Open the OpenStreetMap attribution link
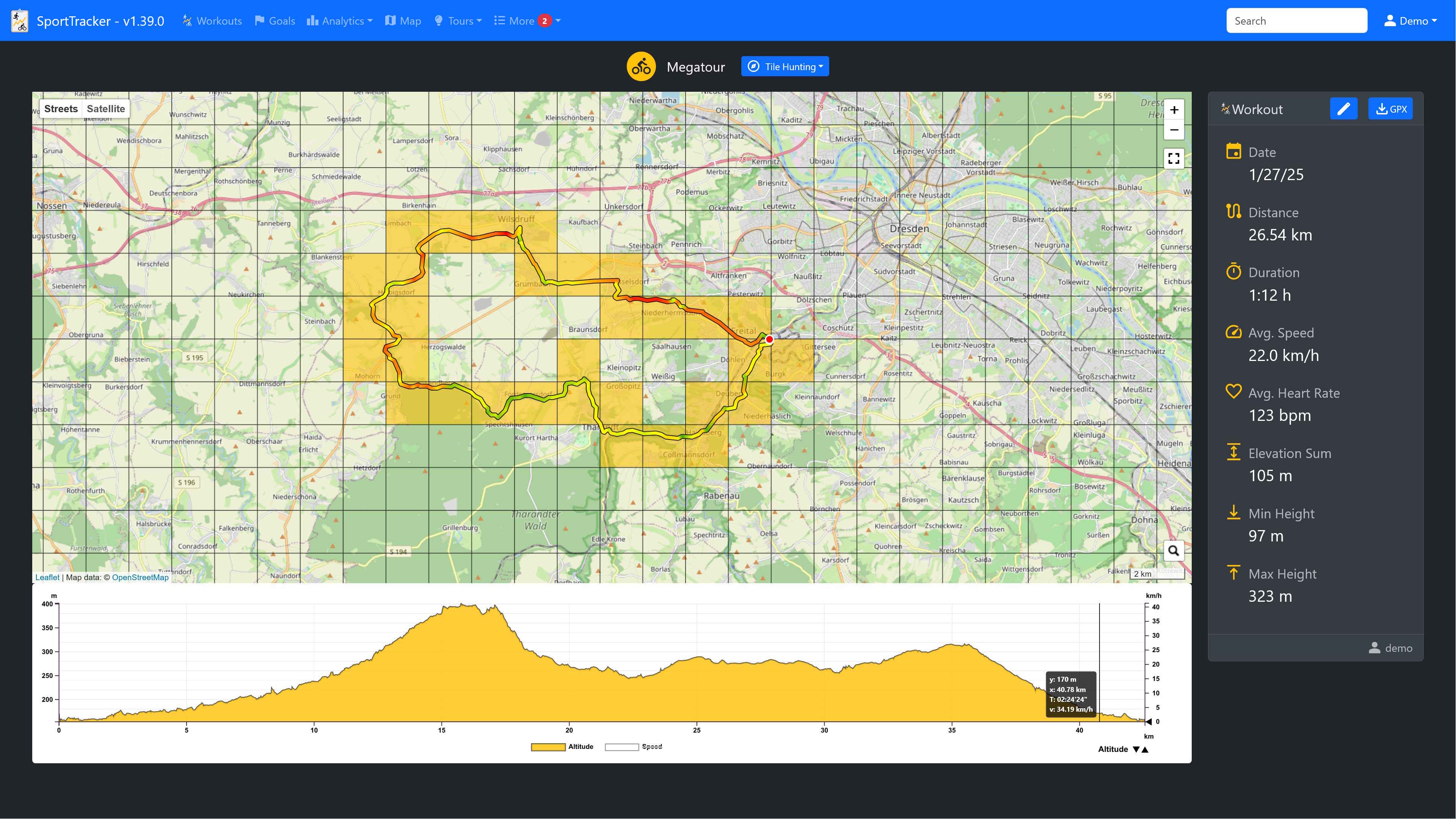This screenshot has width=1456, height=819. pyautogui.click(x=140, y=577)
